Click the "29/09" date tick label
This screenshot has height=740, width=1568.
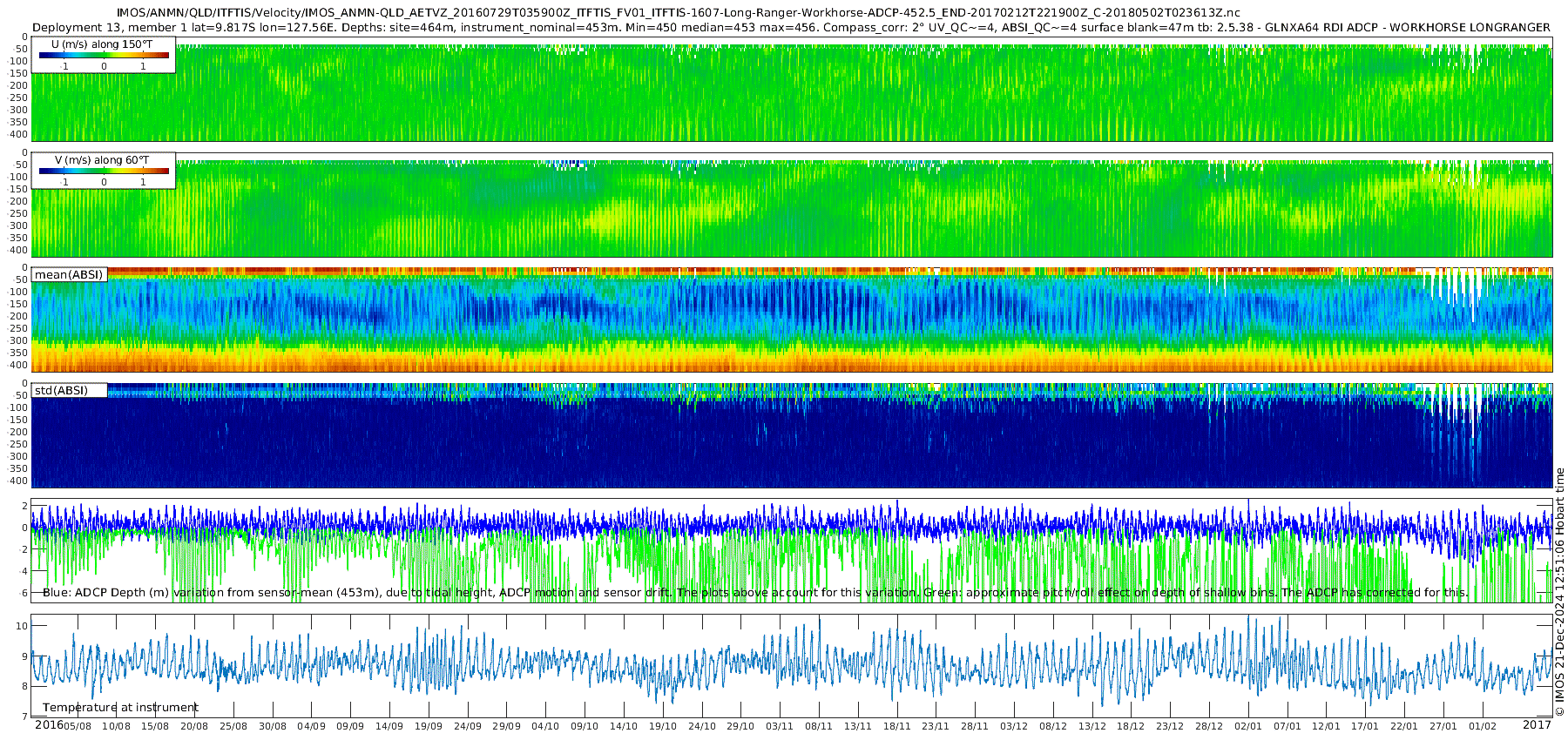click(507, 727)
